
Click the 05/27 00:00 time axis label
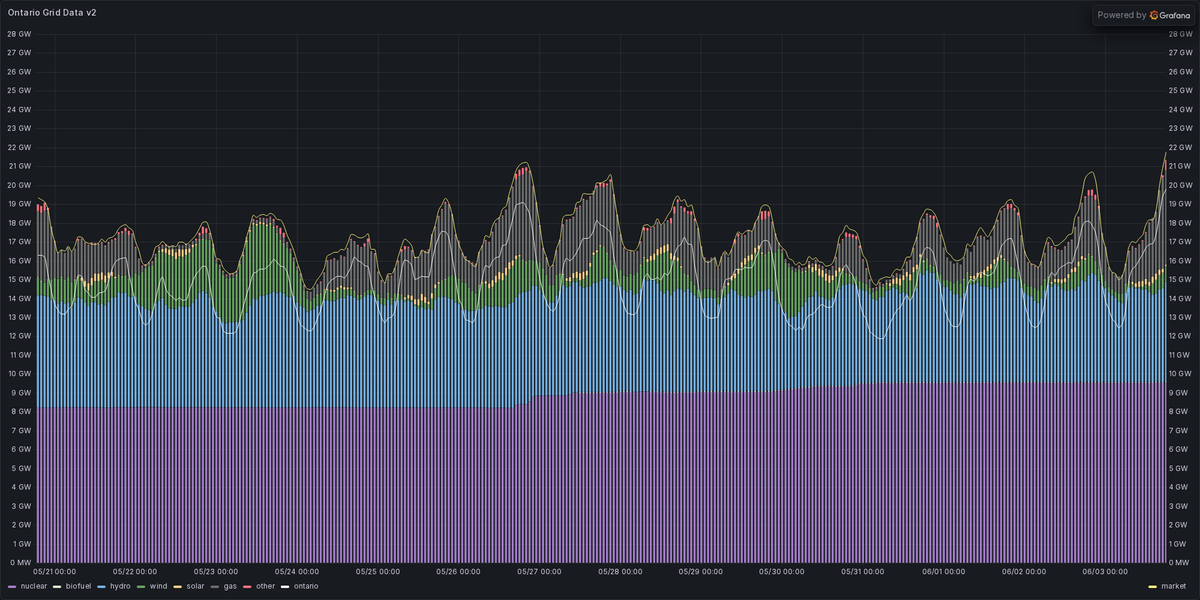(x=541, y=572)
